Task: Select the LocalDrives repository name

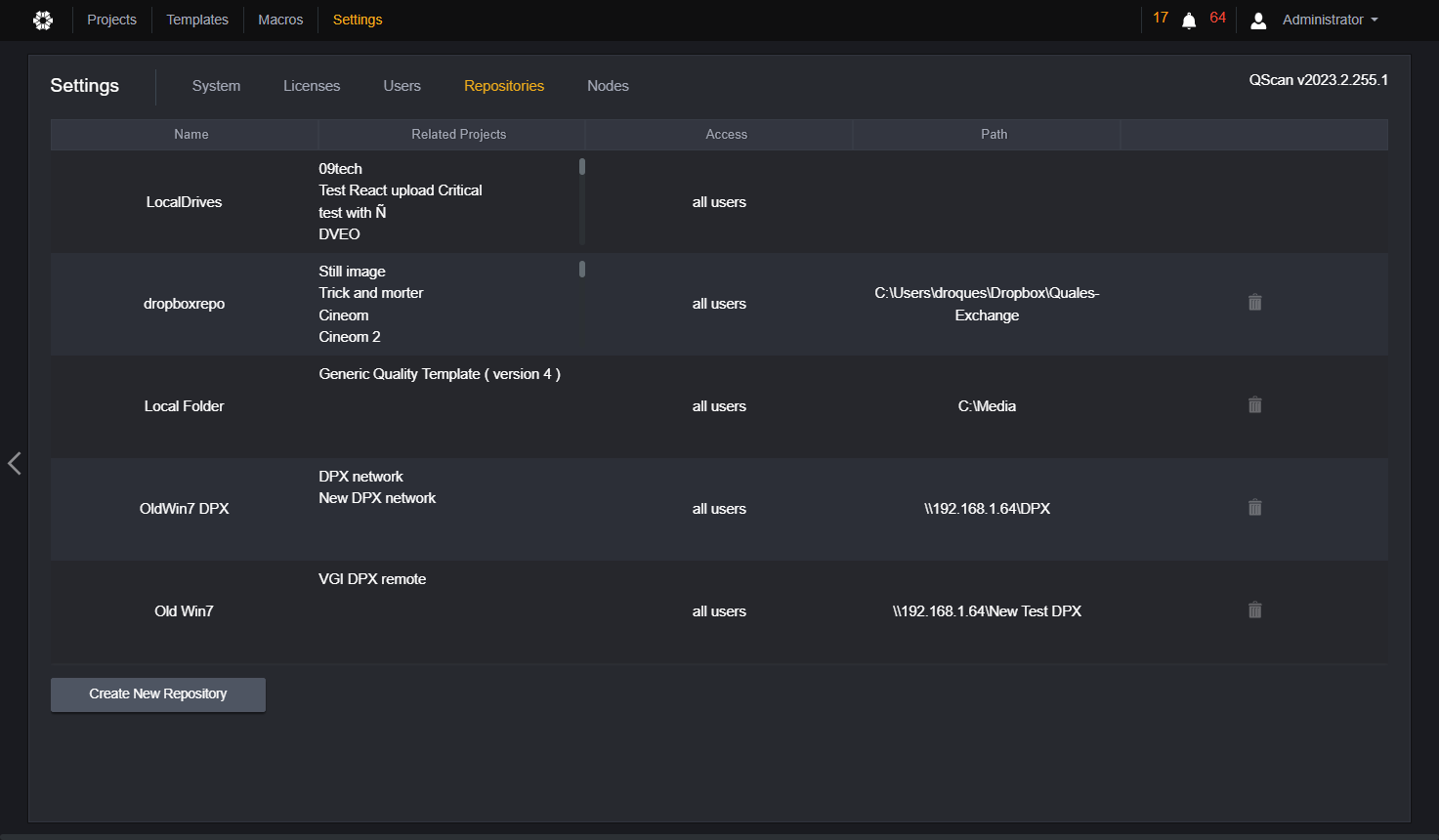Action: [184, 202]
